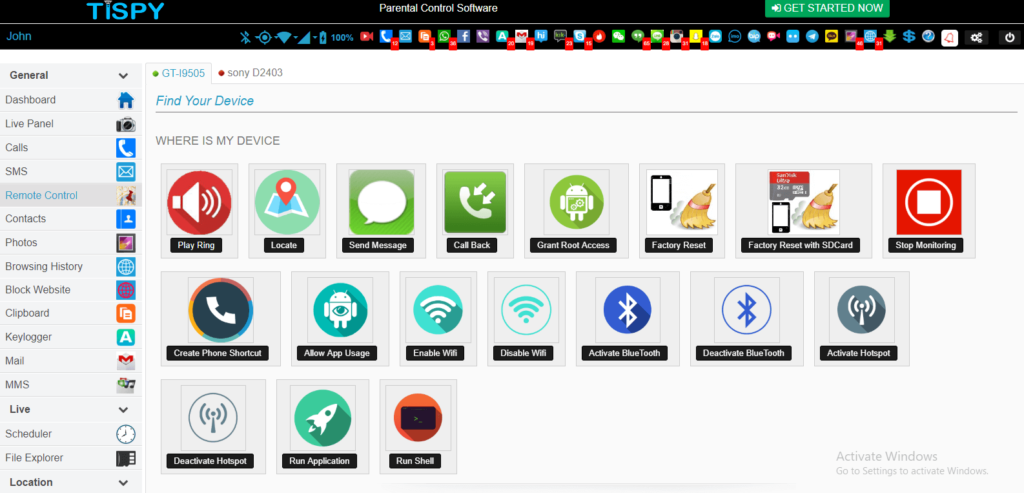Click the imo icon in the top toolbar
This screenshot has height=493, width=1024.
point(735,37)
